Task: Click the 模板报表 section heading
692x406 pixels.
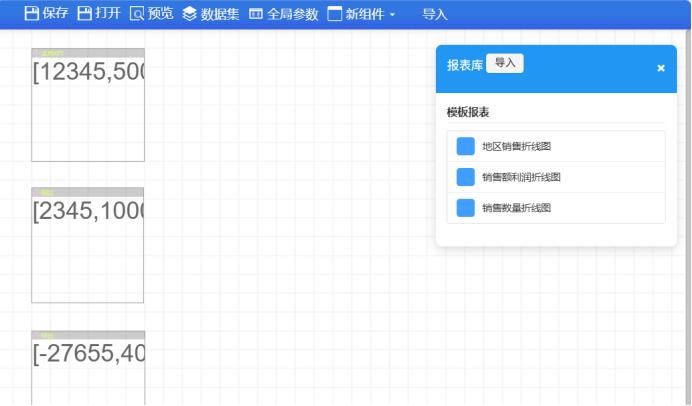Action: point(468,112)
